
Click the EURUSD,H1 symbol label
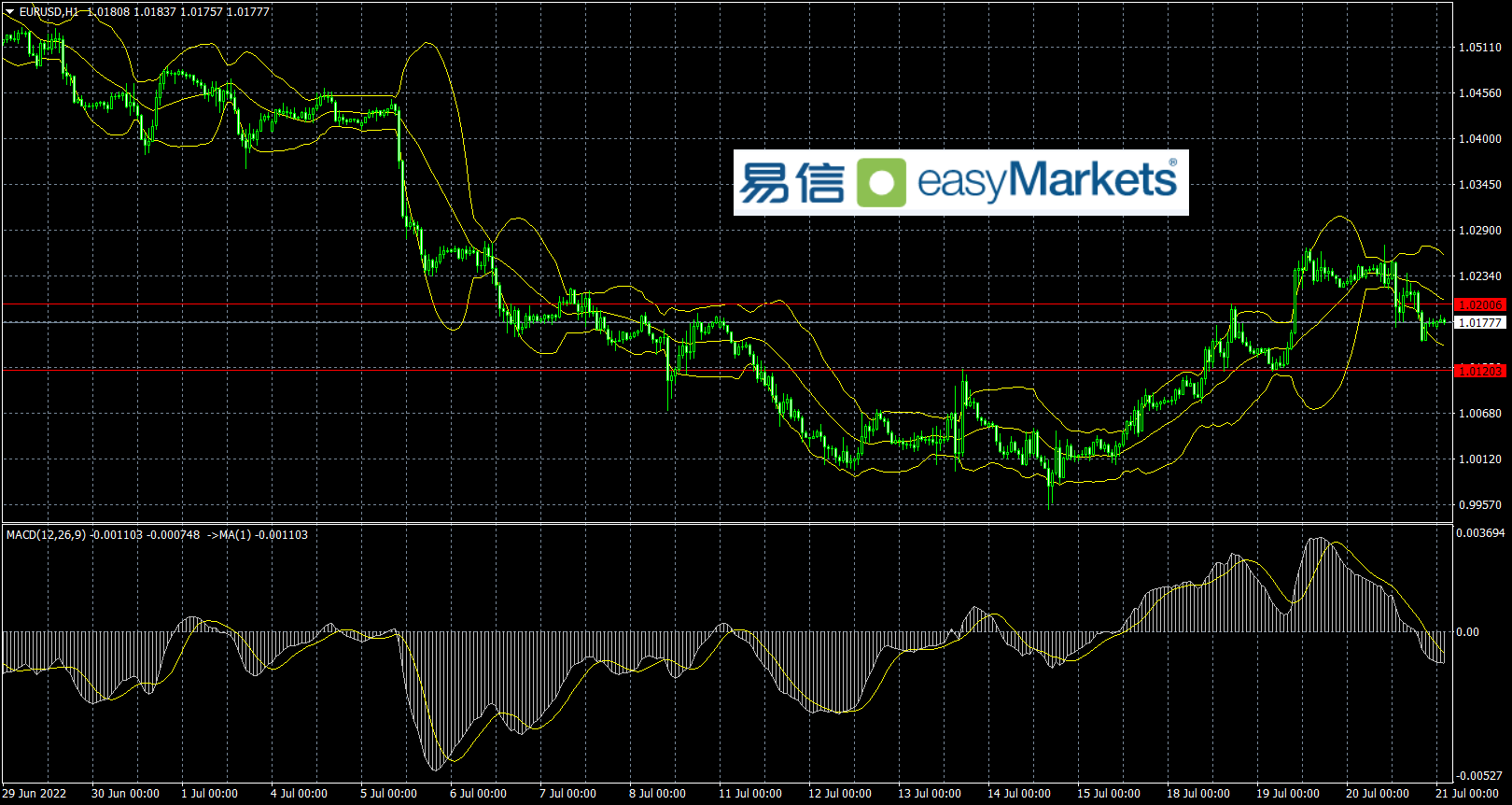[x=49, y=12]
